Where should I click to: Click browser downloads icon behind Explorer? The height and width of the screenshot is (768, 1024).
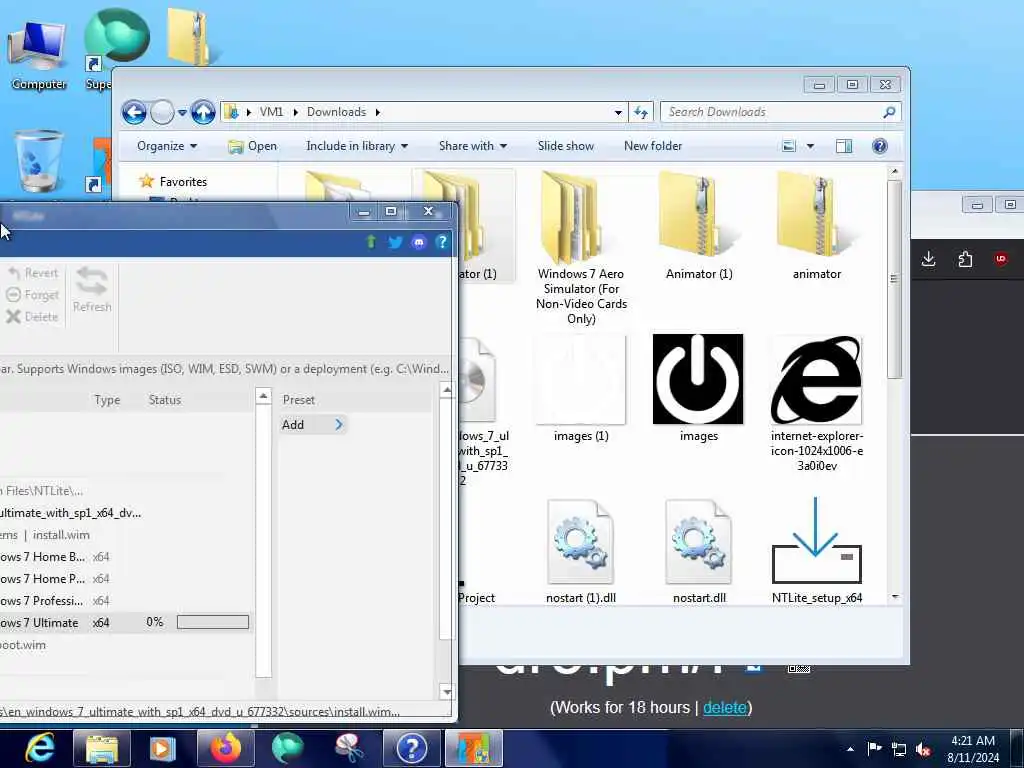[x=928, y=260]
